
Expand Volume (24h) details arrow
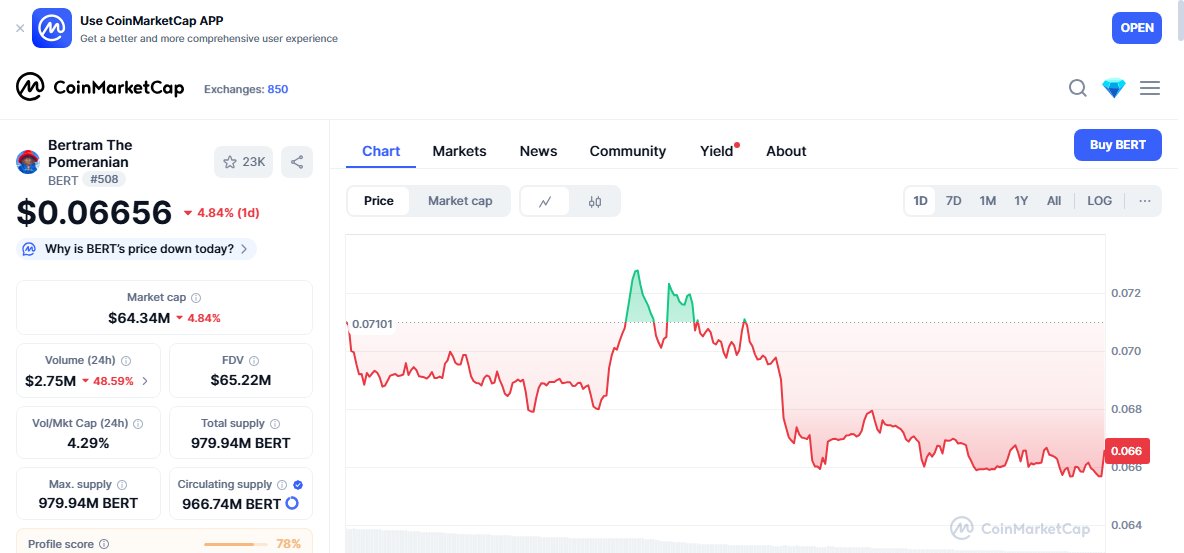145,382
